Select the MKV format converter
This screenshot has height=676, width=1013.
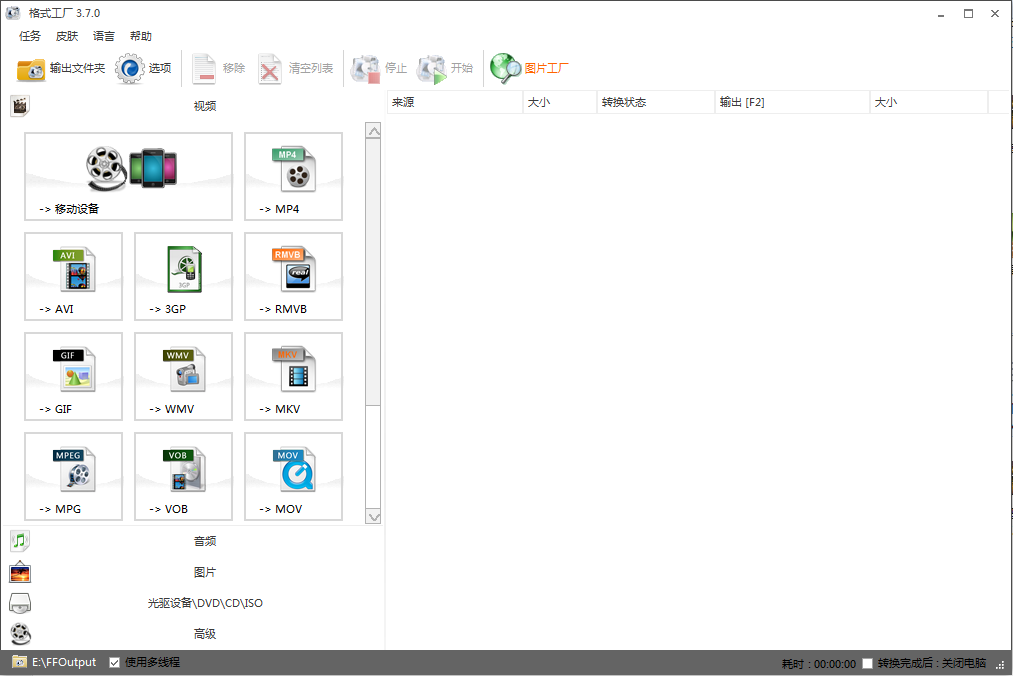tap(292, 377)
